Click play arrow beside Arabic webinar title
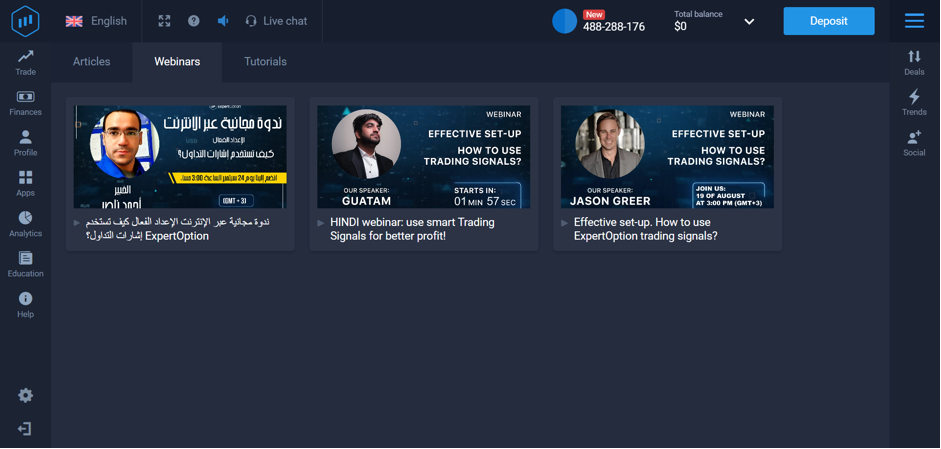 pos(77,223)
